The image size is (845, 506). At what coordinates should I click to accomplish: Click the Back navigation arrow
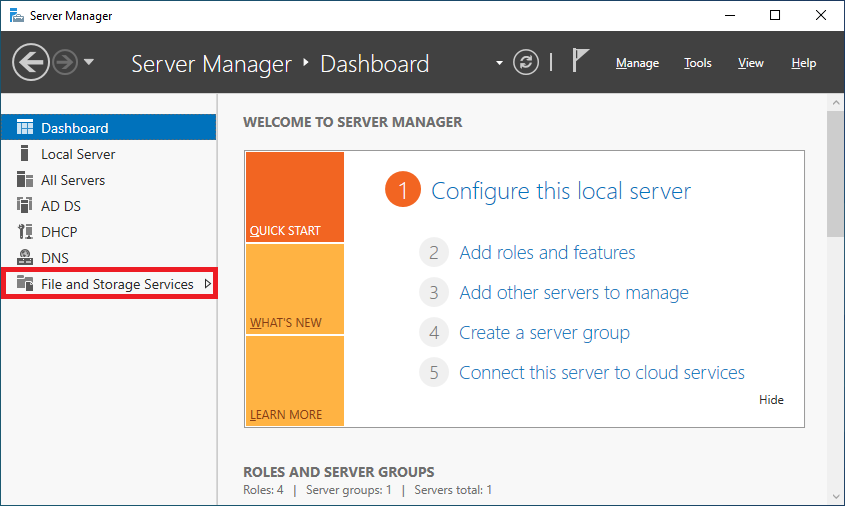coord(31,63)
